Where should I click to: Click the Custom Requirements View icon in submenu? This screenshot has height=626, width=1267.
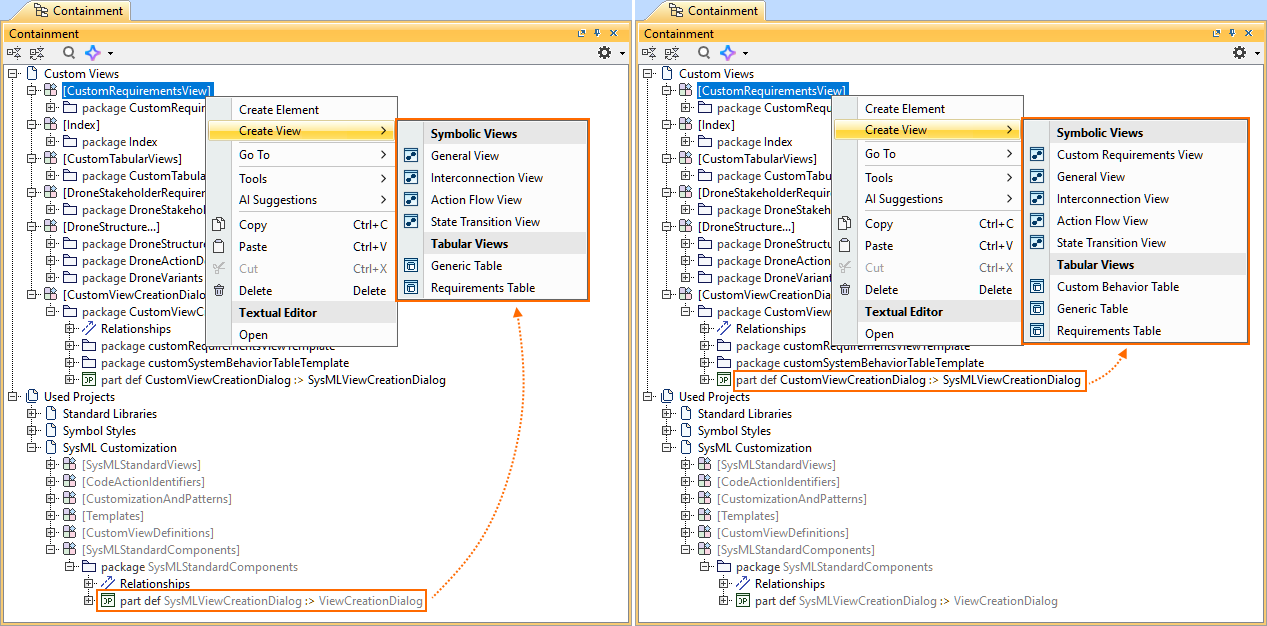tap(1037, 155)
